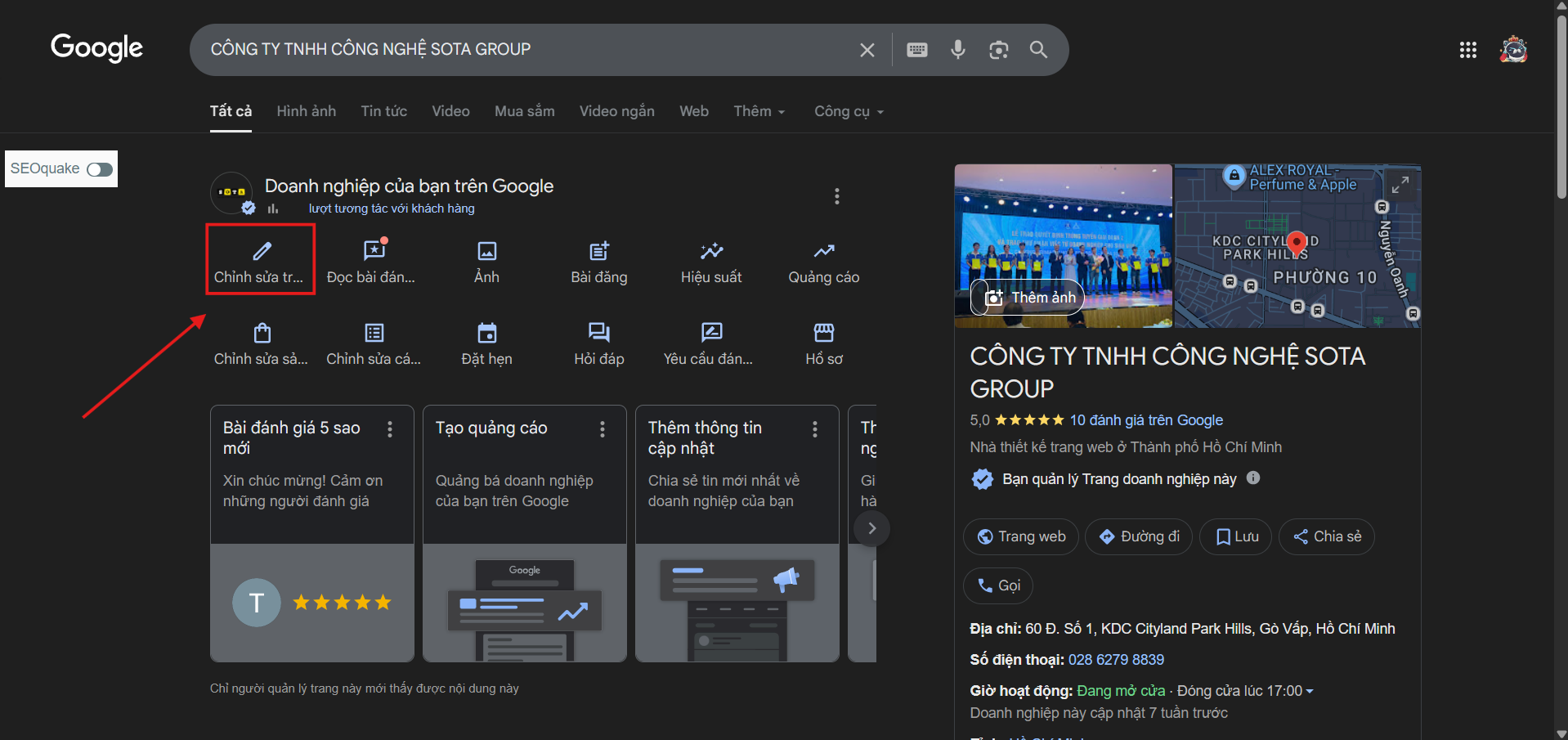Viewport: 1568px width, 740px height.
Task: Click the search by voice microphone icon
Action: 957,50
